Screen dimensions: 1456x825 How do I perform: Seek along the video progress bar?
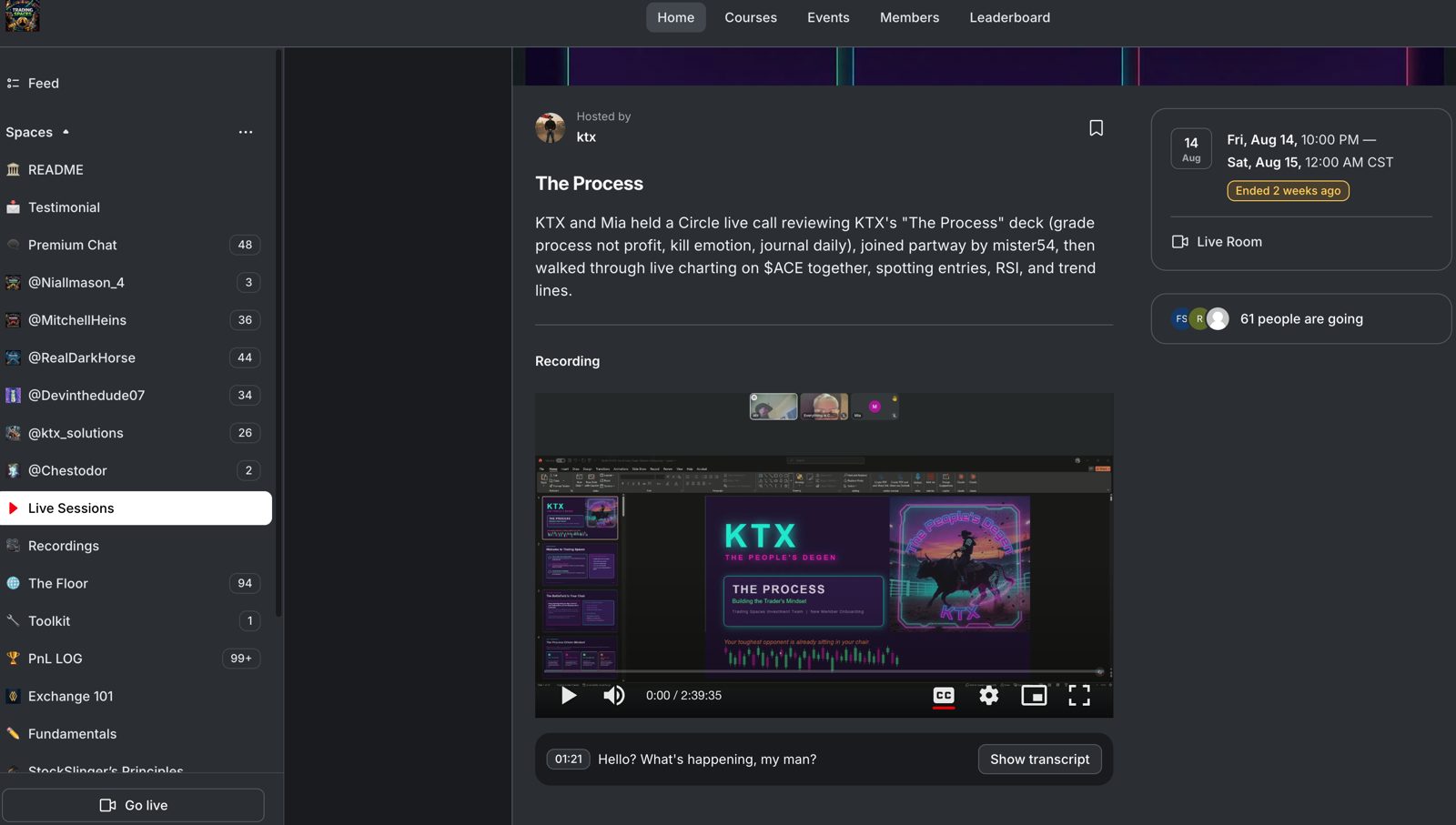pyautogui.click(x=824, y=671)
